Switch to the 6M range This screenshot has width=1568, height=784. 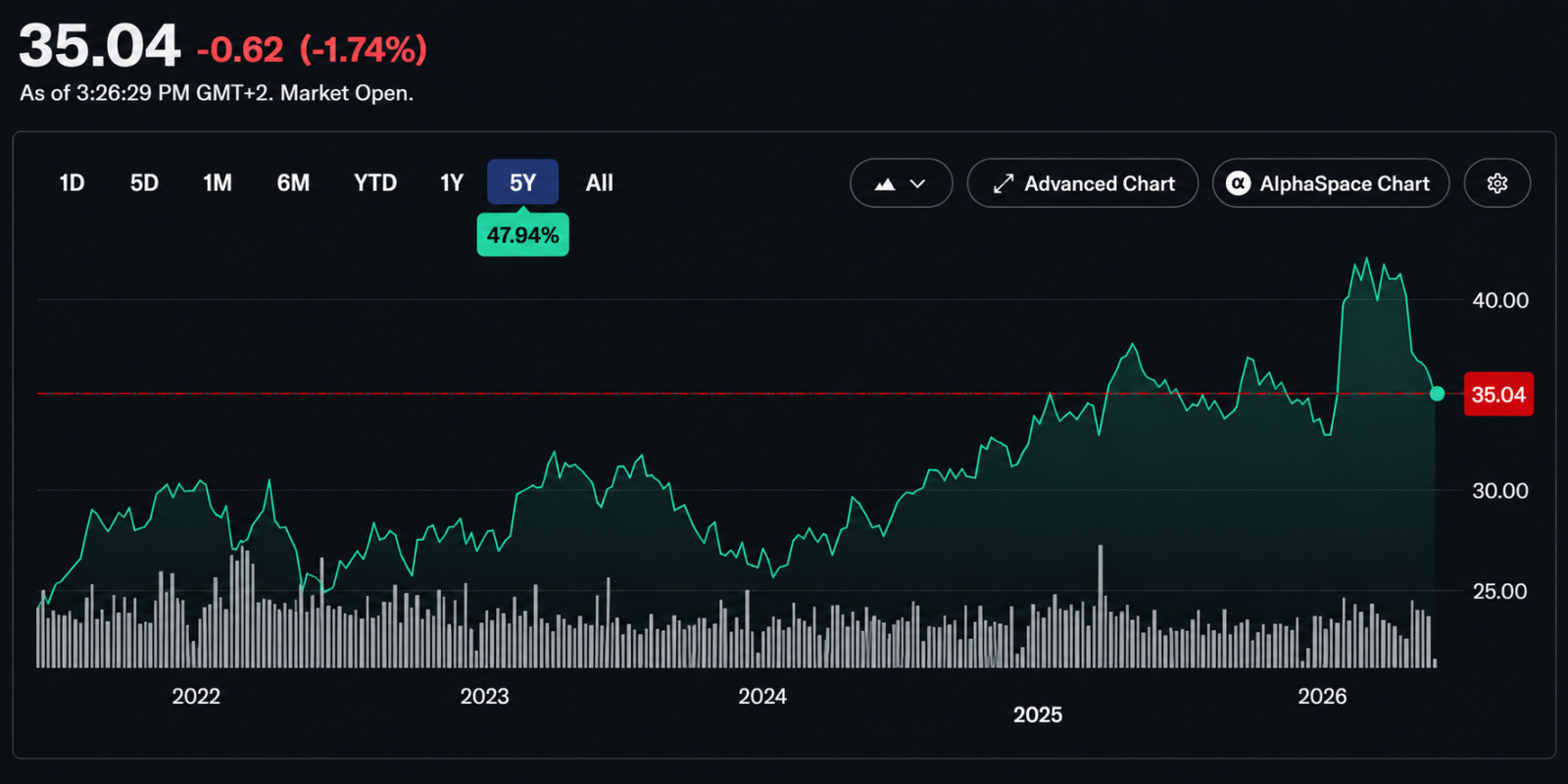pos(293,183)
